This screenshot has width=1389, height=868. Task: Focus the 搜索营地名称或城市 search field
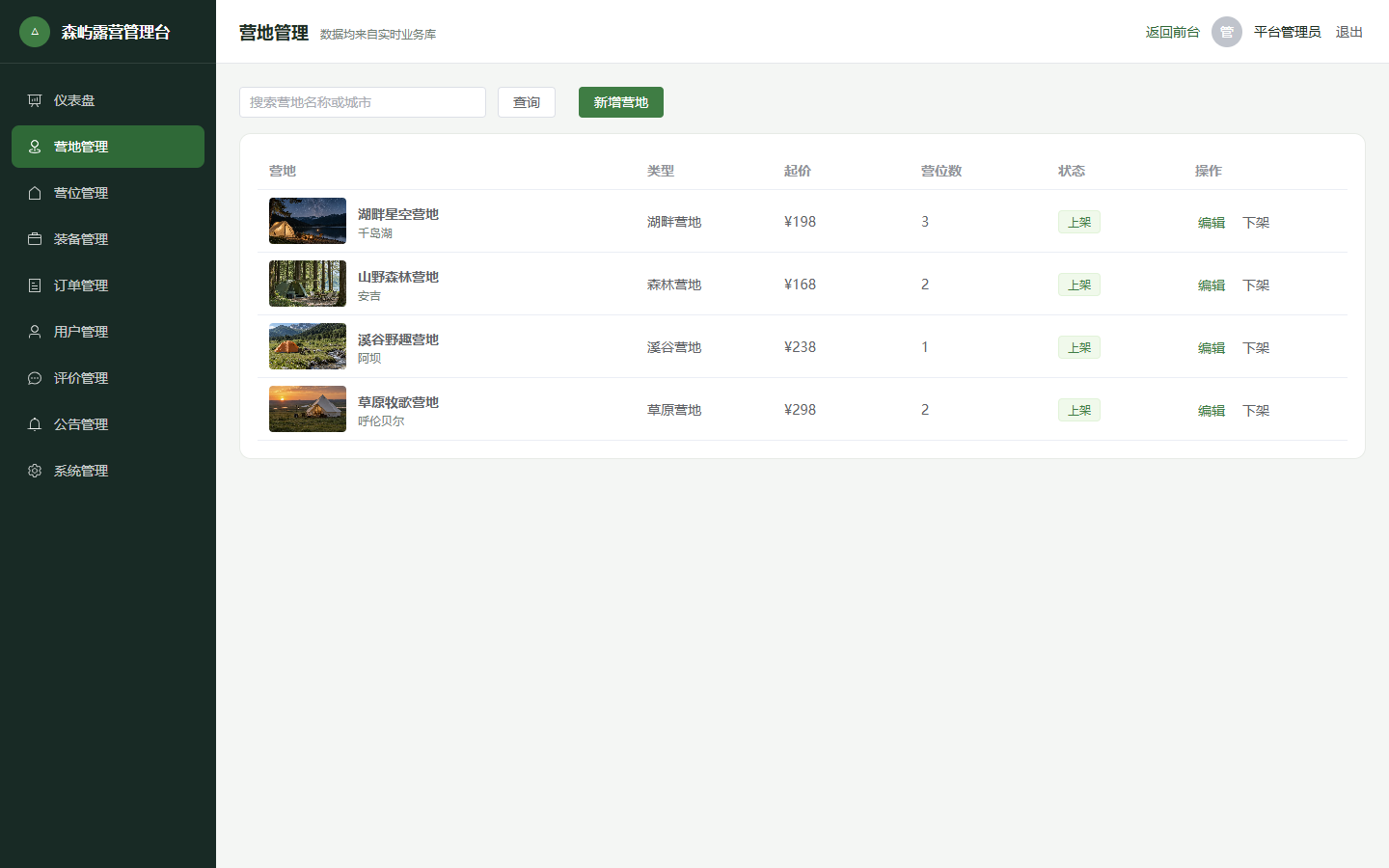click(363, 102)
